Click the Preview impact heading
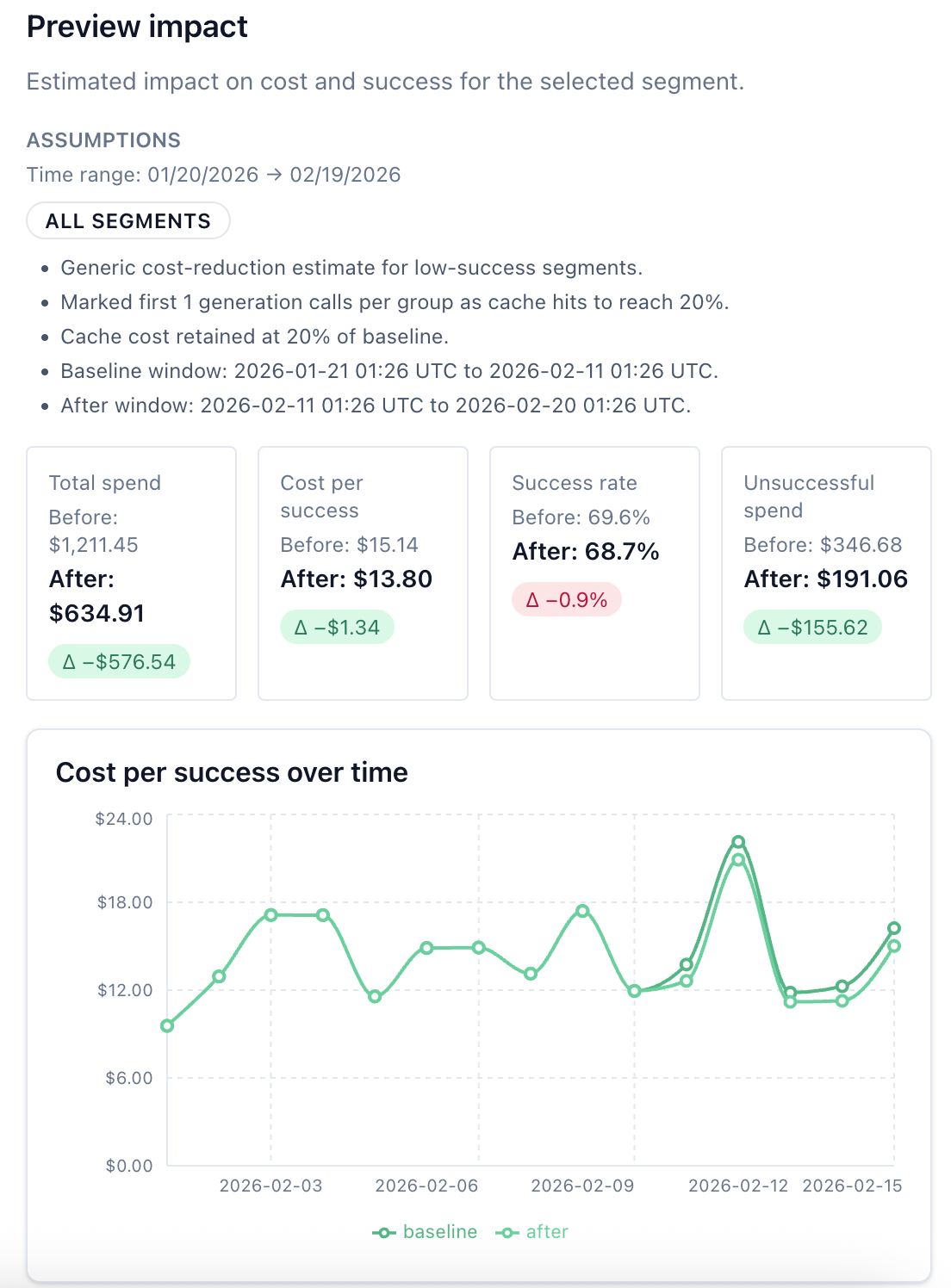 136,27
